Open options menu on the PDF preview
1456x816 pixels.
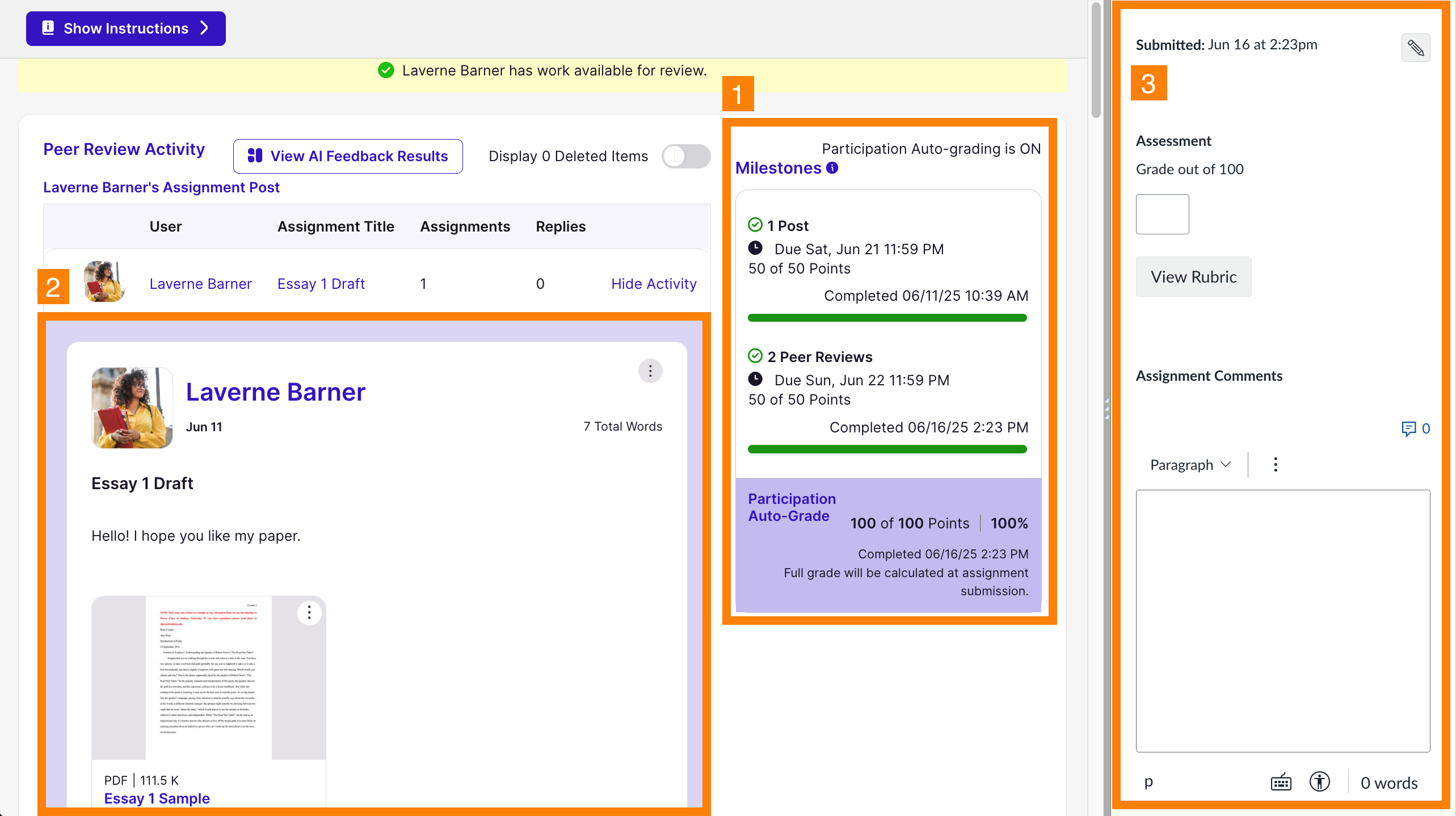(309, 613)
